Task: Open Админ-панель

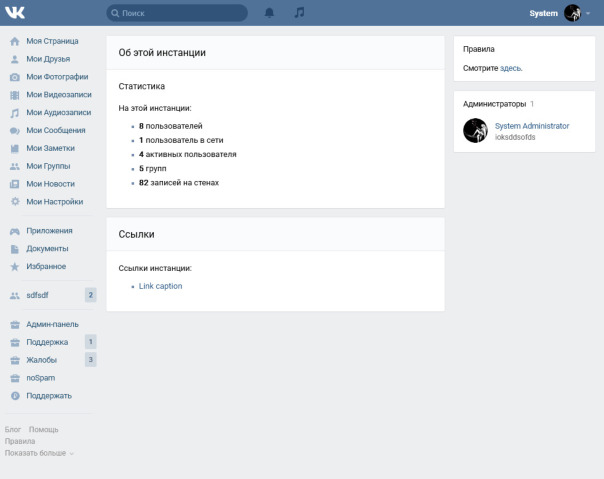Action: (x=52, y=324)
